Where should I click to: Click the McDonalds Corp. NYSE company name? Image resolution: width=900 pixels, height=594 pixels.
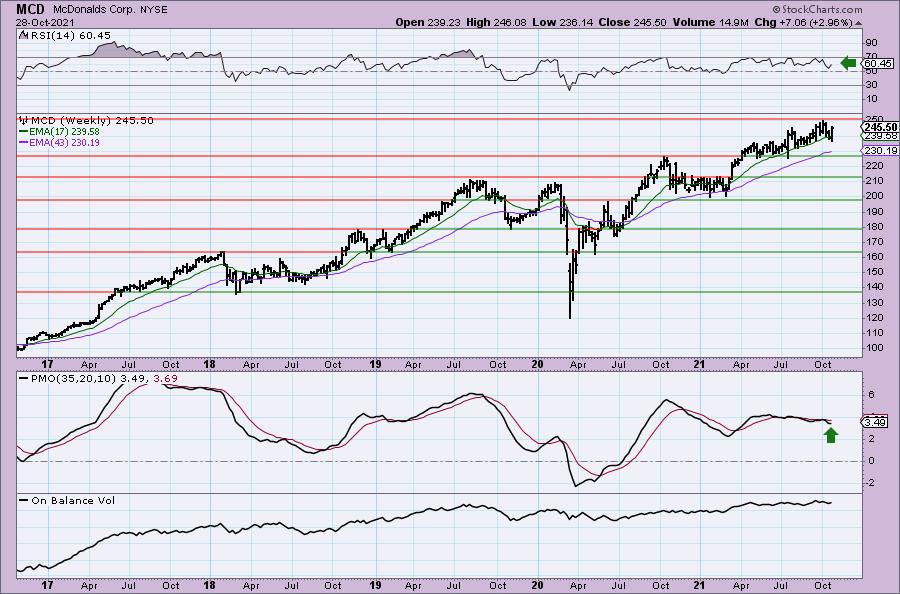110,10
